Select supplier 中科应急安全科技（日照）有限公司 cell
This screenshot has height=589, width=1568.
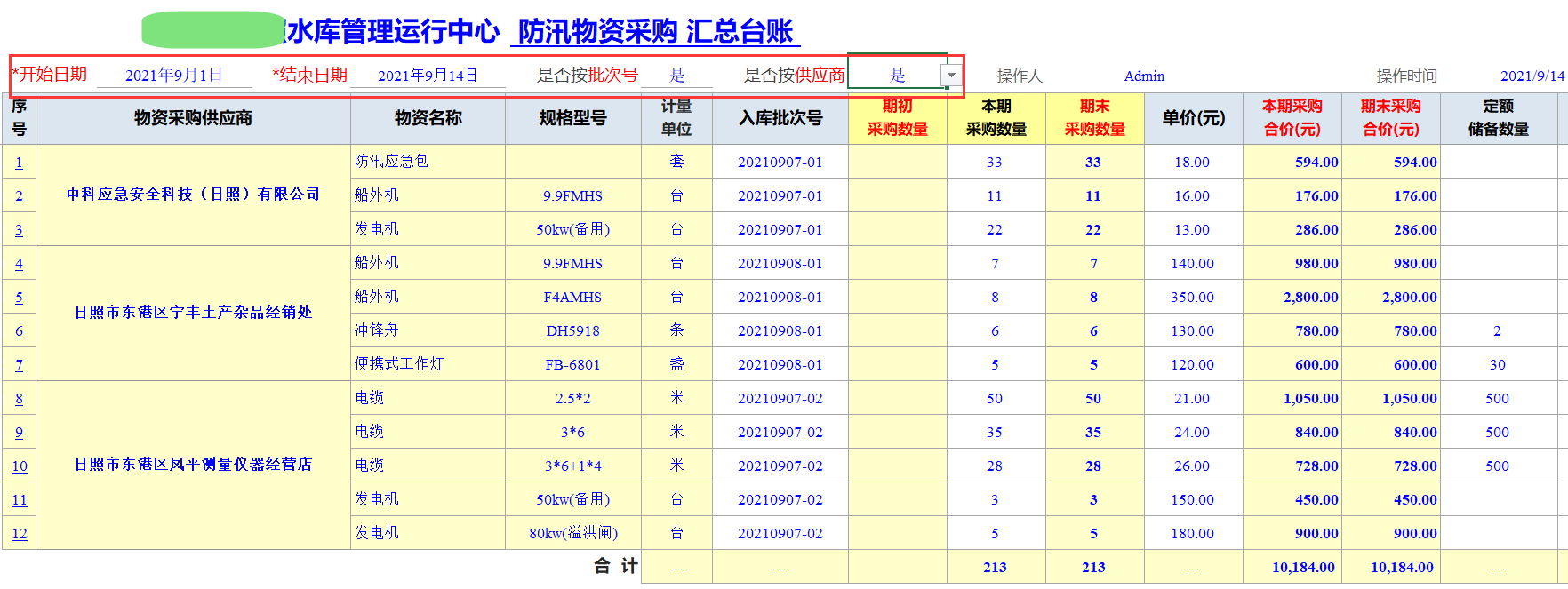click(x=193, y=195)
